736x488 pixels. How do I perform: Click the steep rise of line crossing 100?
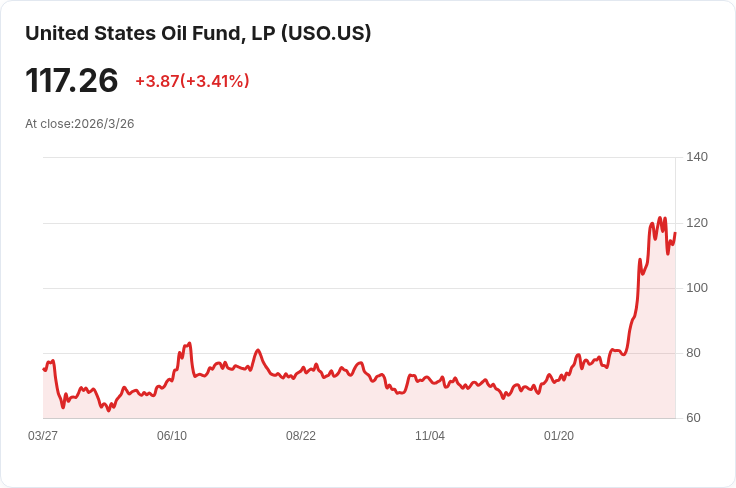(x=638, y=288)
